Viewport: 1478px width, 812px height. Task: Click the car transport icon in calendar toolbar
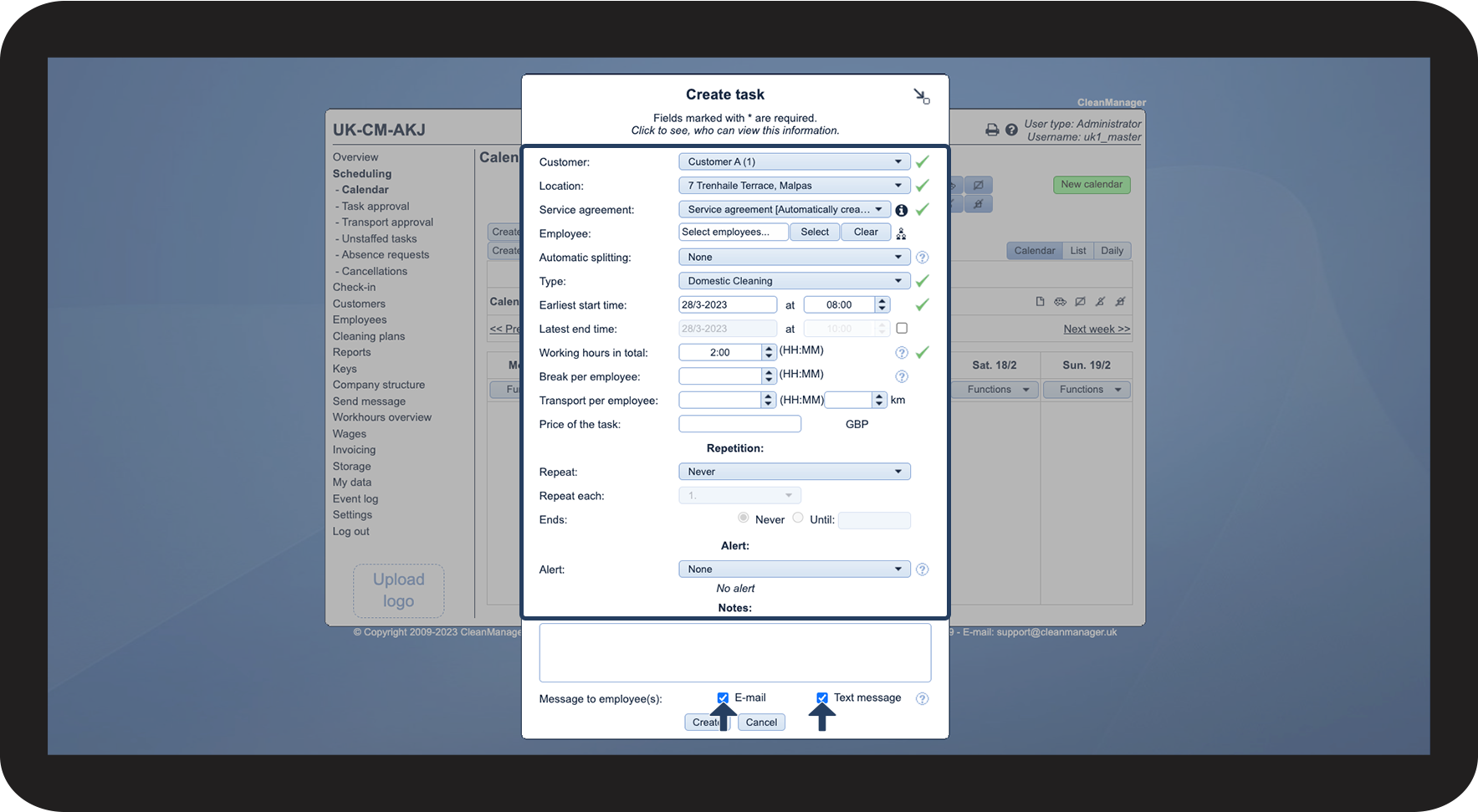coord(1060,301)
